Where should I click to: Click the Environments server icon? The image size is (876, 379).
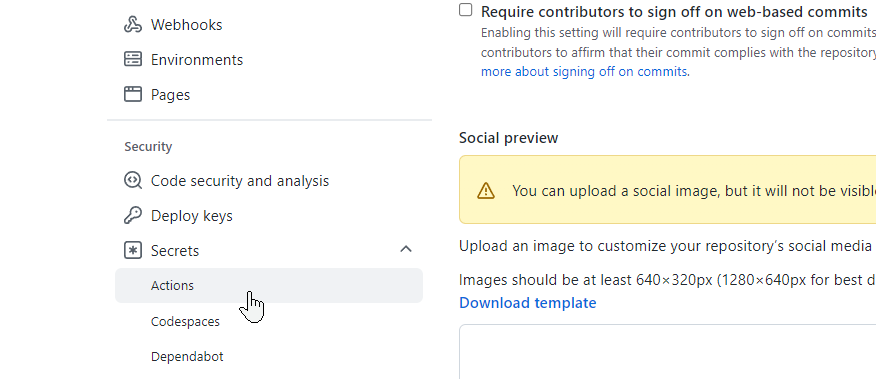pos(132,59)
